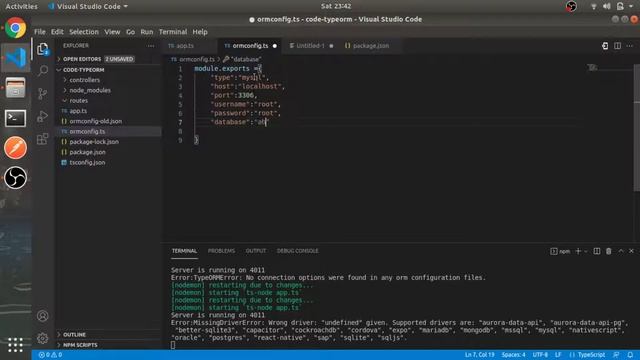Open the File menu
Screen dimensions: 640x360
[40, 32]
